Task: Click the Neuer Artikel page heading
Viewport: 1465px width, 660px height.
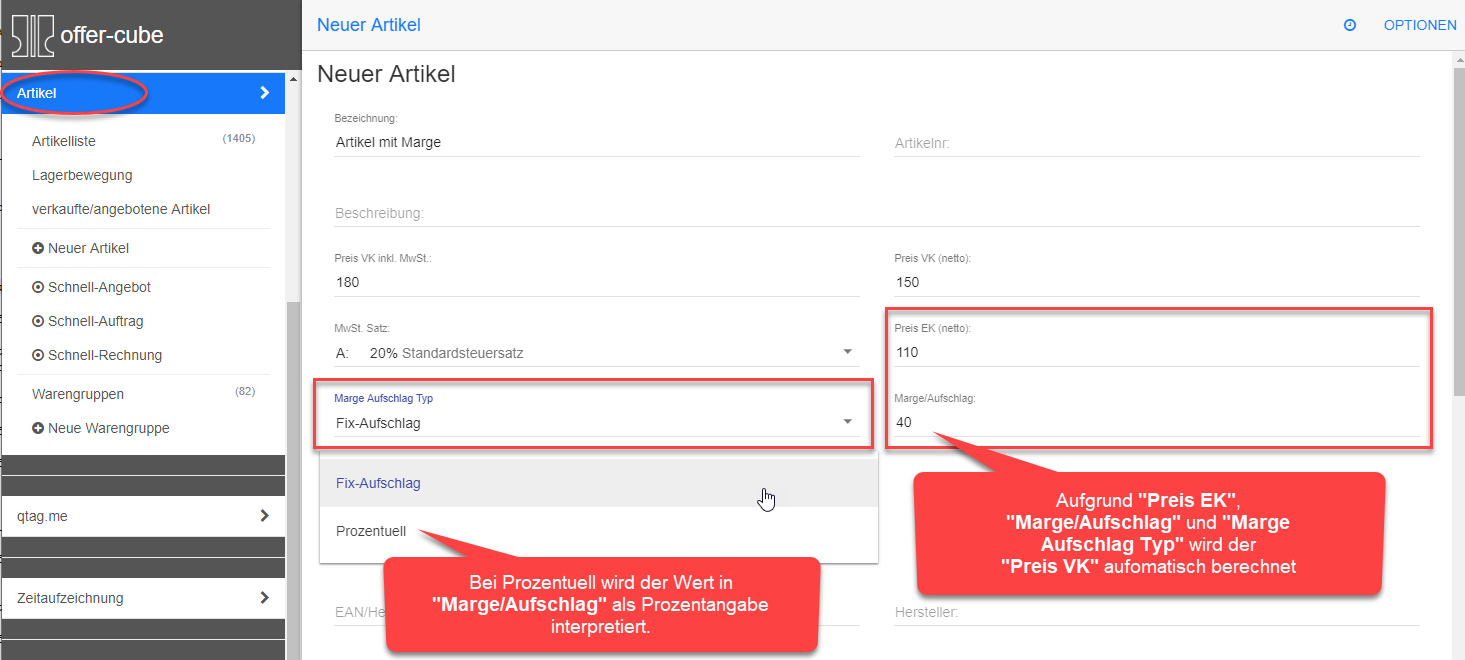Action: click(386, 74)
